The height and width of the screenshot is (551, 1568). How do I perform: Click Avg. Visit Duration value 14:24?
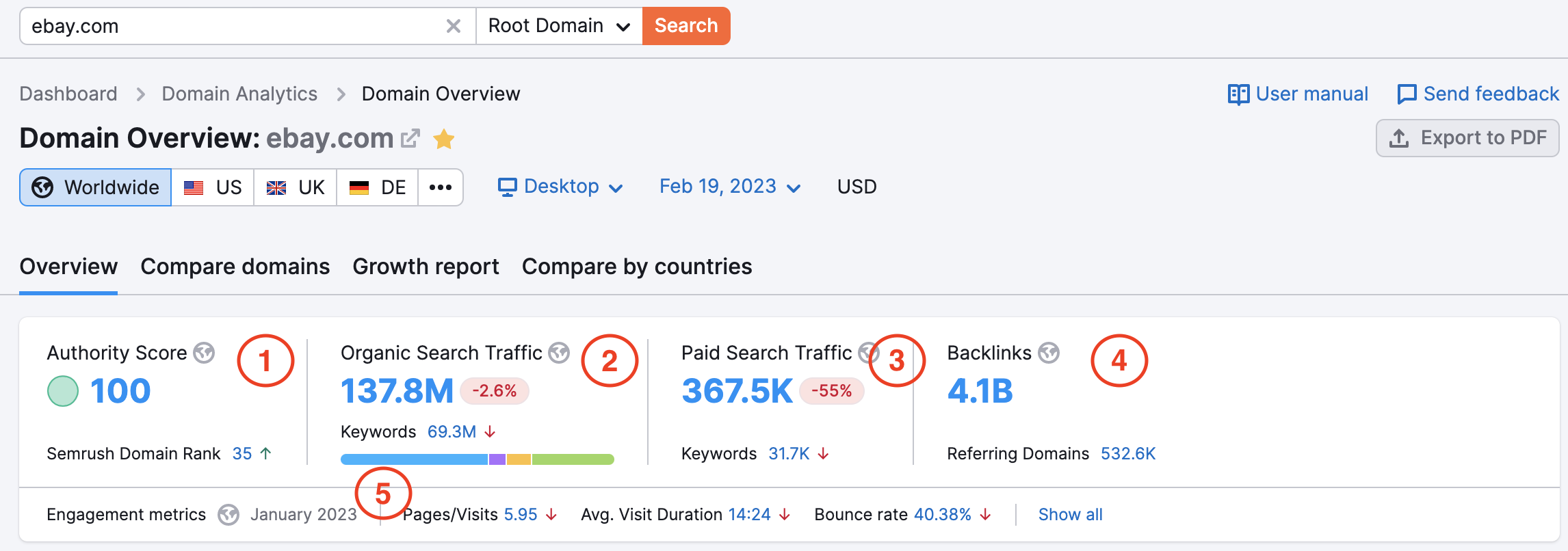pos(749,515)
